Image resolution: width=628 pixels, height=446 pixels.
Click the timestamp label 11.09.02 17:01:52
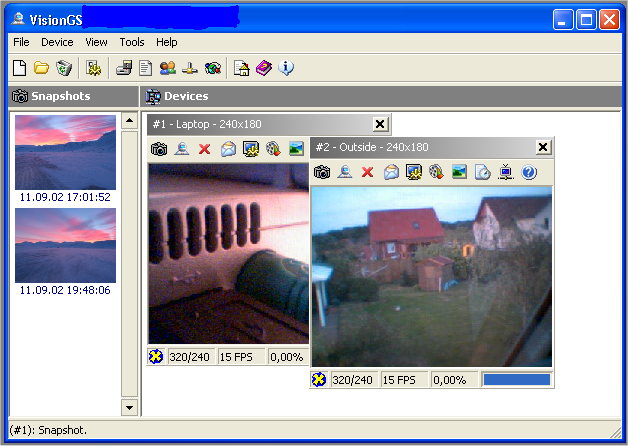[65, 197]
